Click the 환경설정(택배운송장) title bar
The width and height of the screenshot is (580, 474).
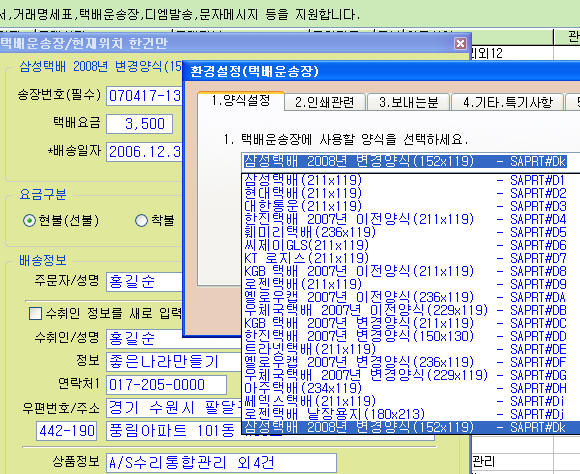[381, 71]
